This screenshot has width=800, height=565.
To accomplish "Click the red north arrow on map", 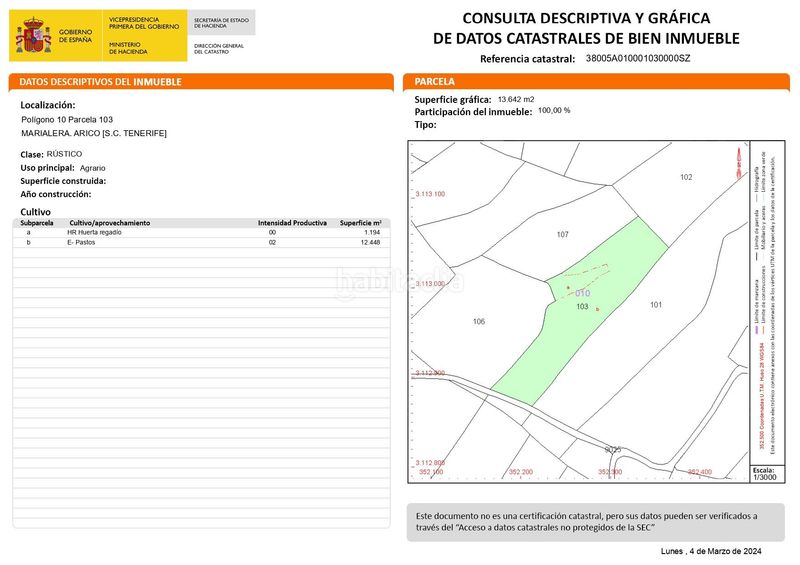I will 738,163.
